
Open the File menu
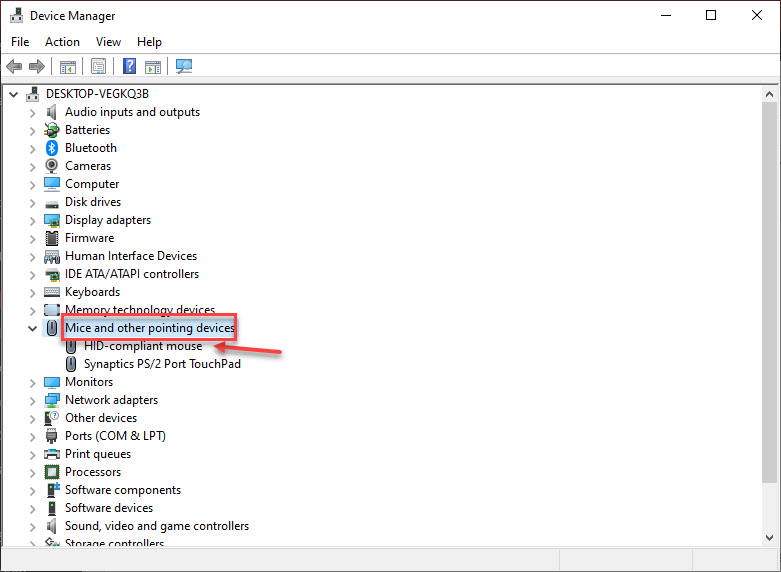[x=20, y=42]
